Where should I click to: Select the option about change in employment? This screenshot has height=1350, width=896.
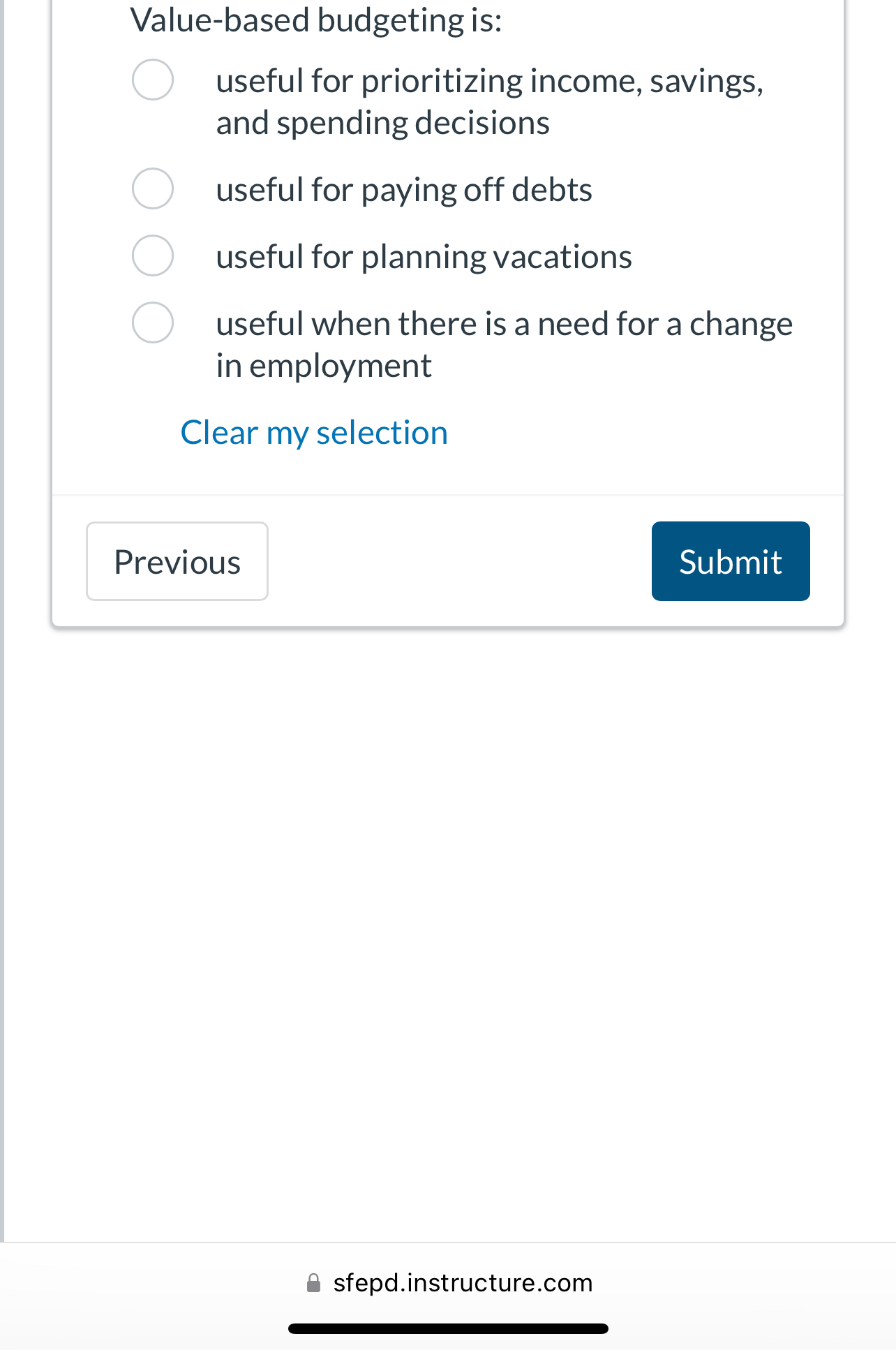(504, 343)
